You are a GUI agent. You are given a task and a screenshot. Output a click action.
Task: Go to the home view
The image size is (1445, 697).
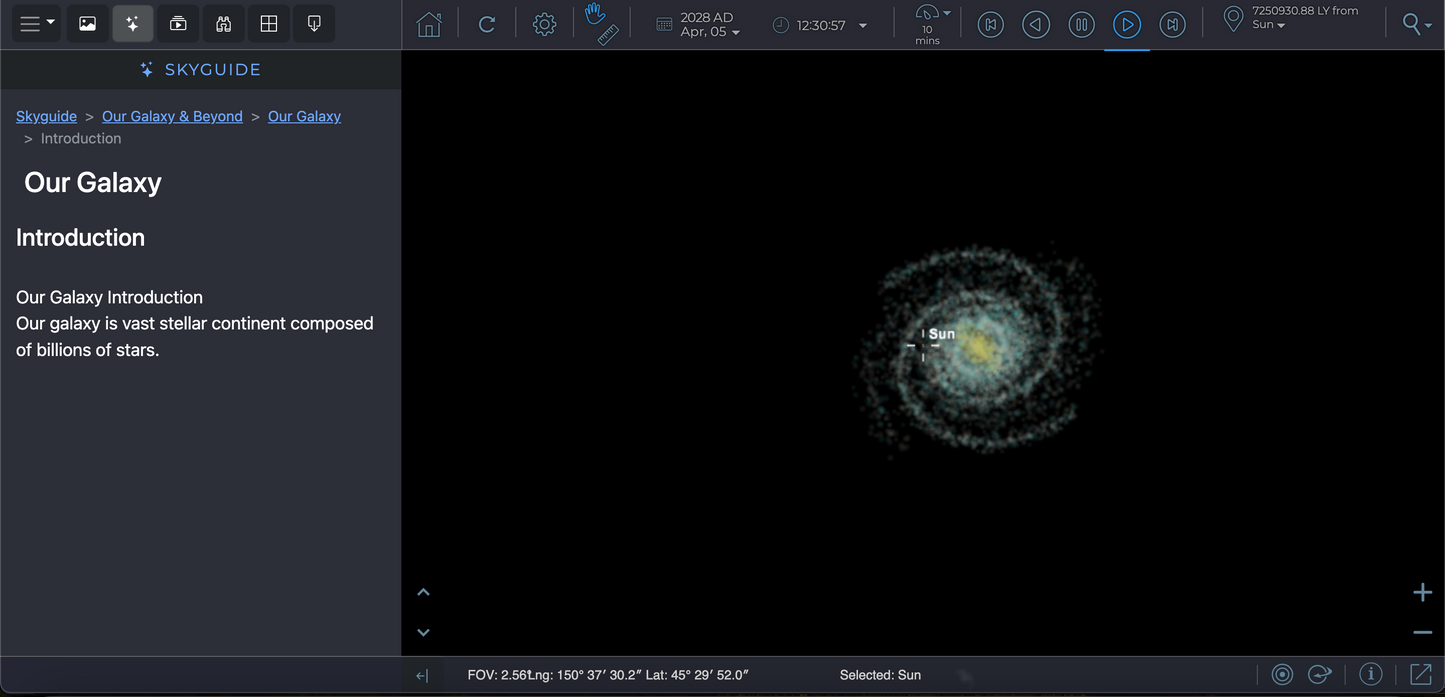[429, 25]
